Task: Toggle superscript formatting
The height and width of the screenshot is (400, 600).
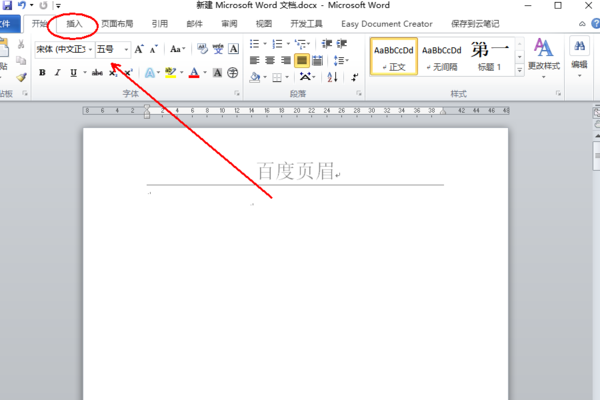Action: pyautogui.click(x=128, y=72)
